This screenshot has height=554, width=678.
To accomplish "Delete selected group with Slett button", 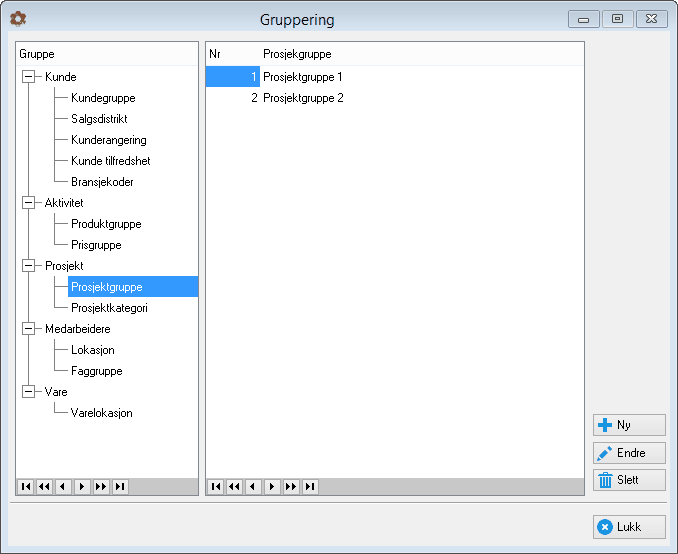I will click(629, 480).
